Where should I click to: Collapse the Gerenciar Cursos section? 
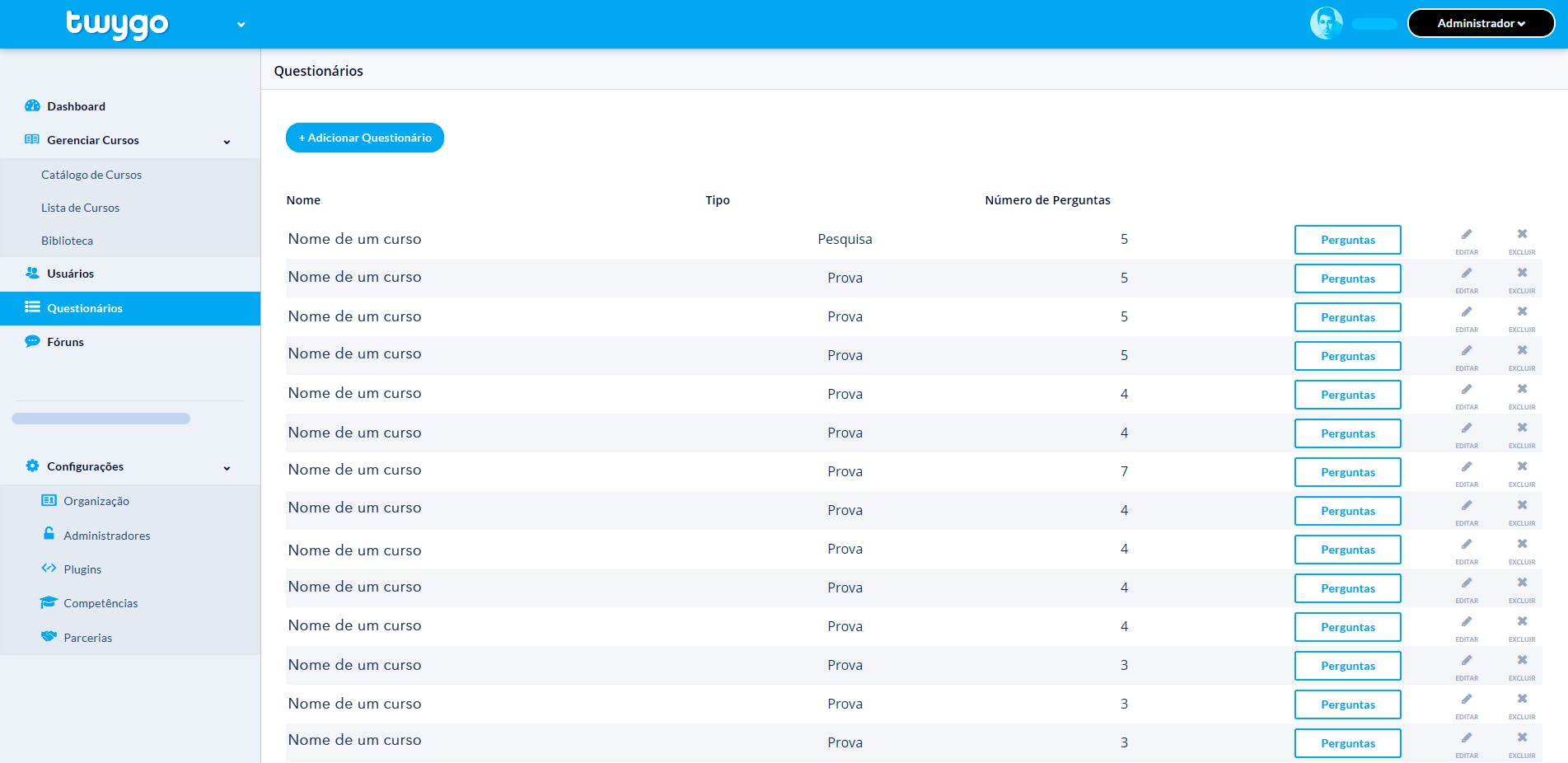(x=227, y=142)
